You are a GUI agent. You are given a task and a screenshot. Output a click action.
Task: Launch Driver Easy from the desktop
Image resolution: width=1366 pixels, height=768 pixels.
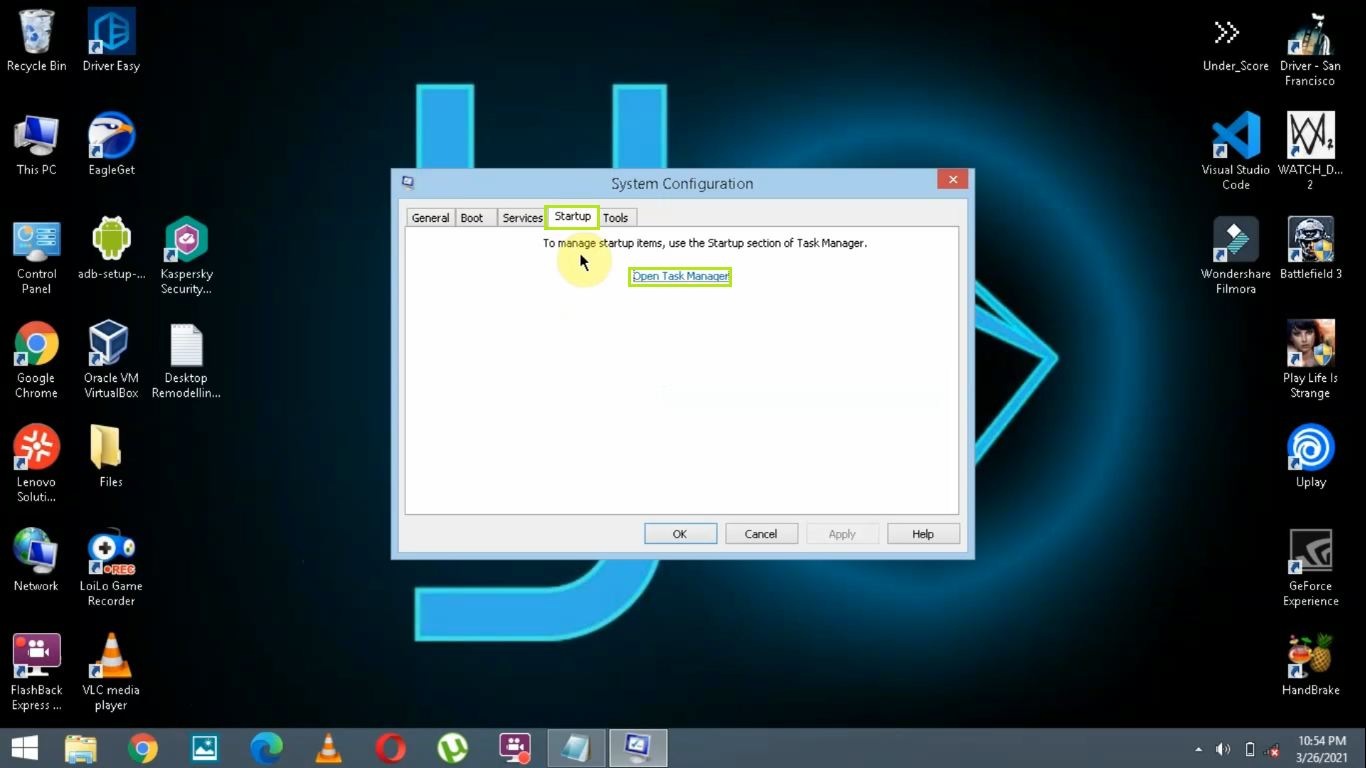[x=110, y=30]
